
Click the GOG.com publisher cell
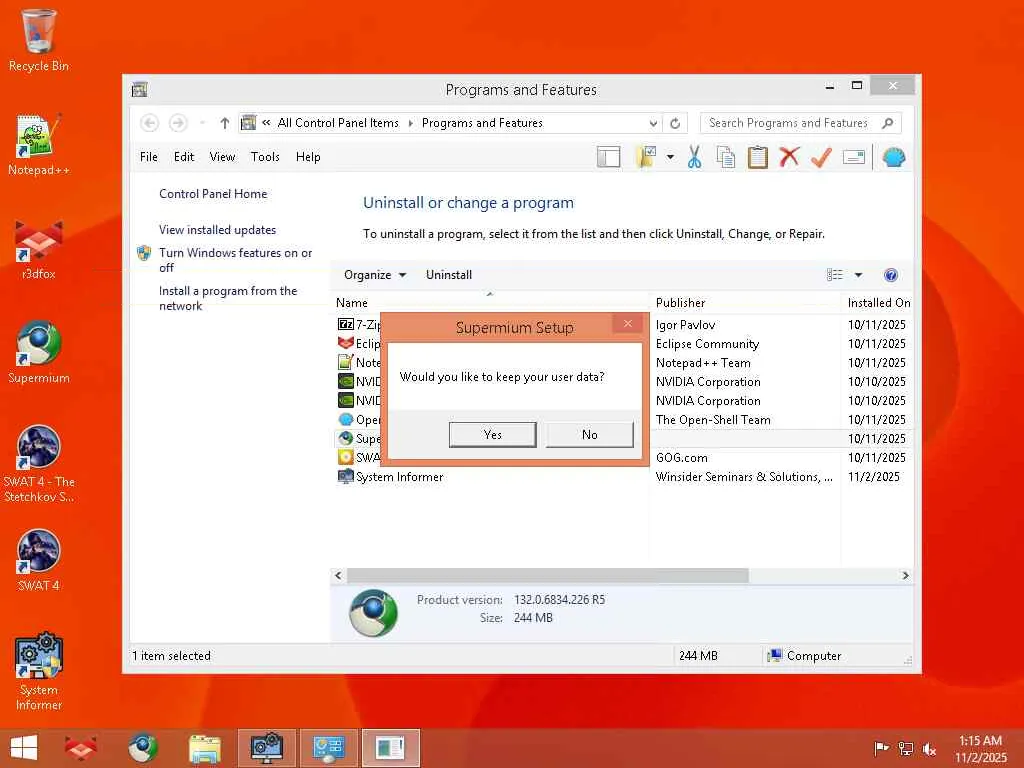point(681,458)
